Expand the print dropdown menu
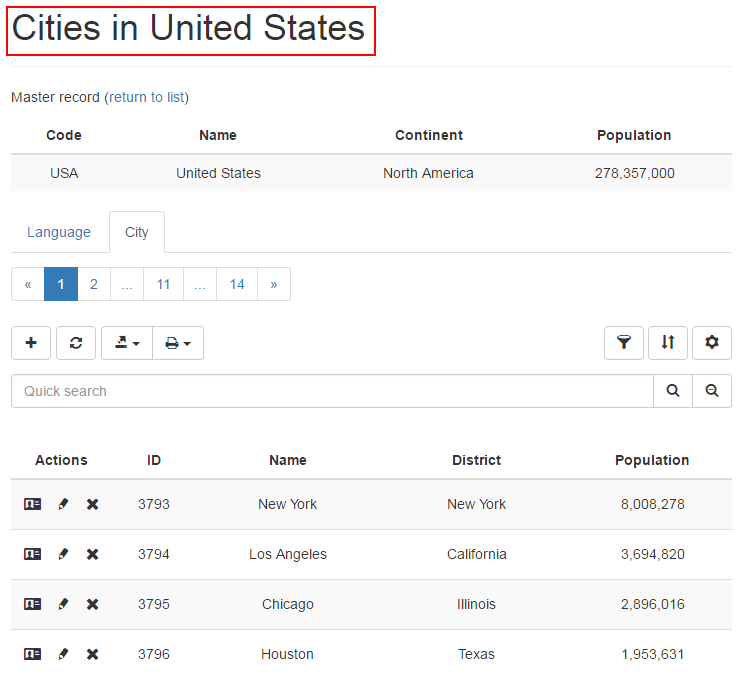 (x=178, y=343)
